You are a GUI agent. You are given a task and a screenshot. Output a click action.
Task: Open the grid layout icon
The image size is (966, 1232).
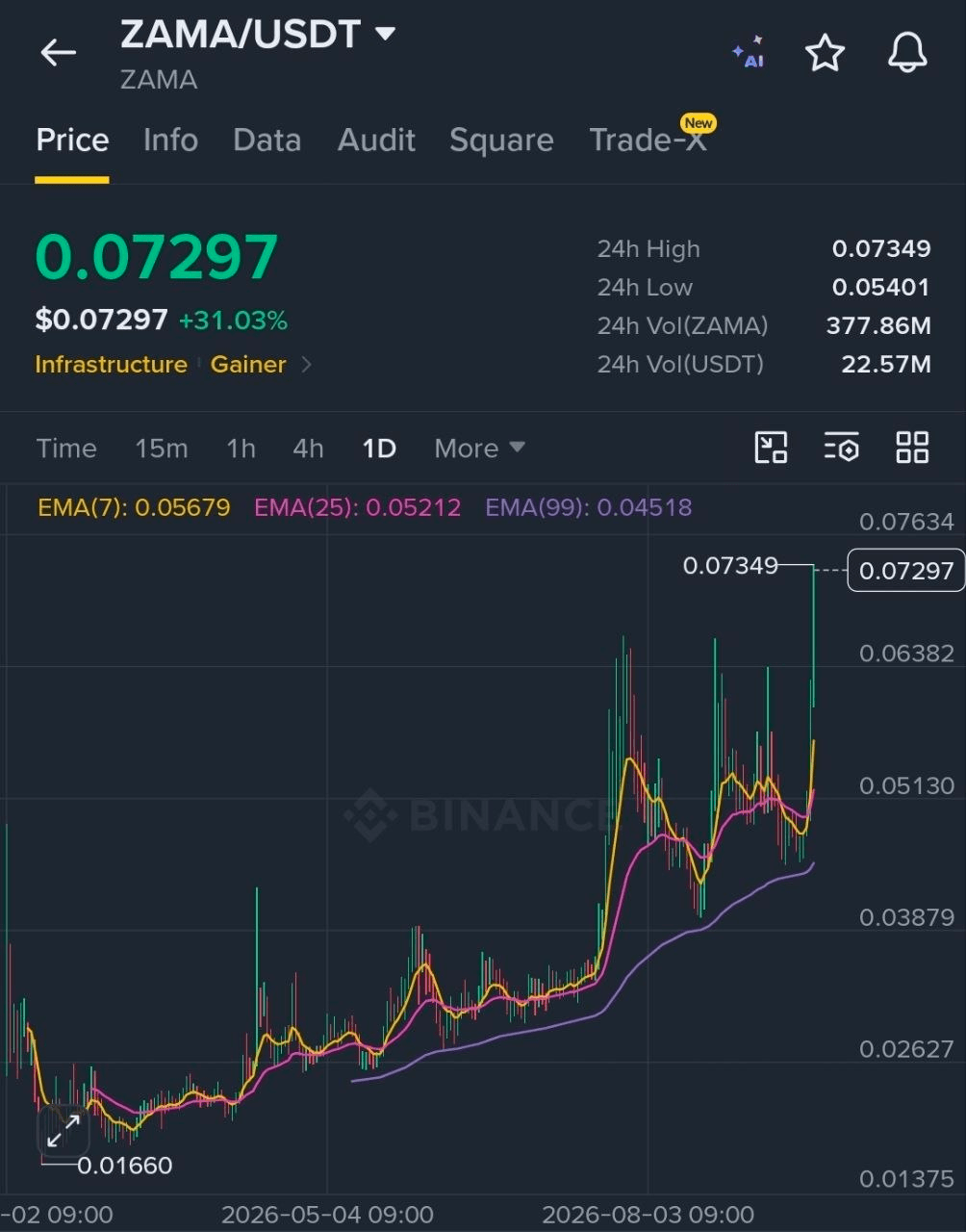point(912,448)
